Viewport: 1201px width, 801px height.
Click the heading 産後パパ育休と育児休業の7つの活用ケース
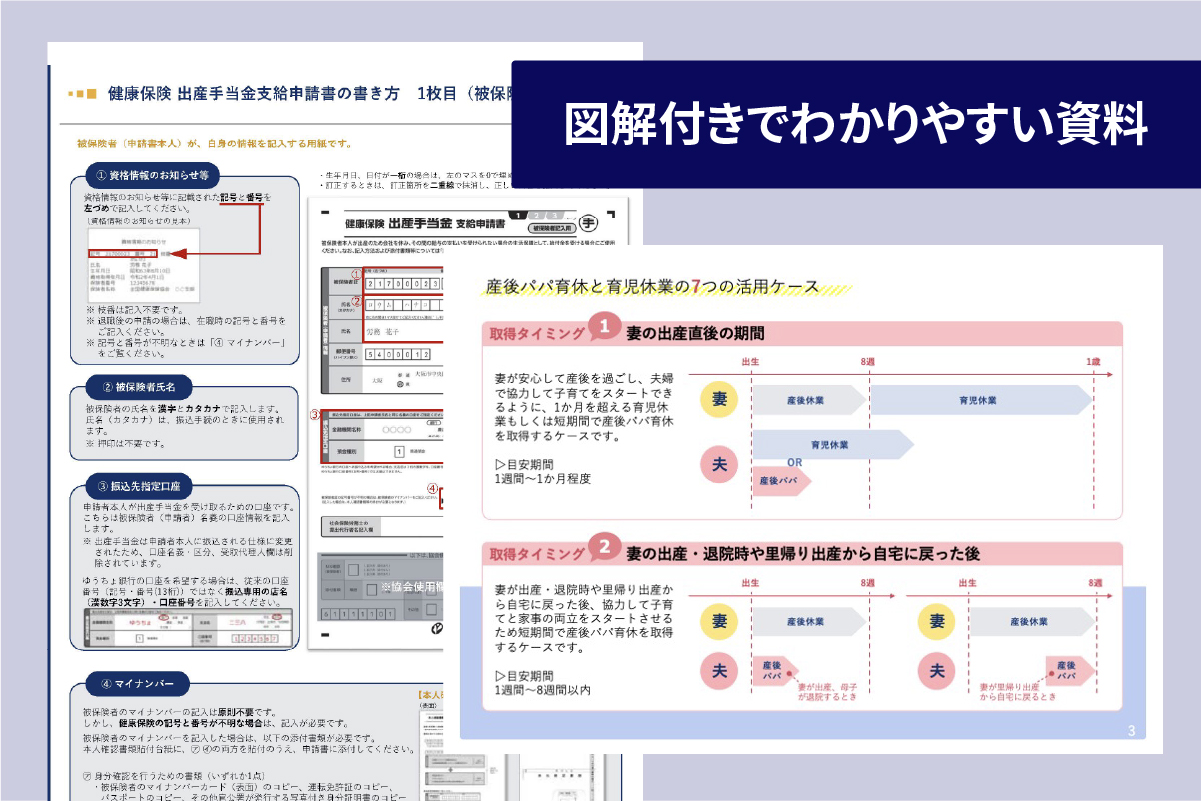click(x=651, y=286)
